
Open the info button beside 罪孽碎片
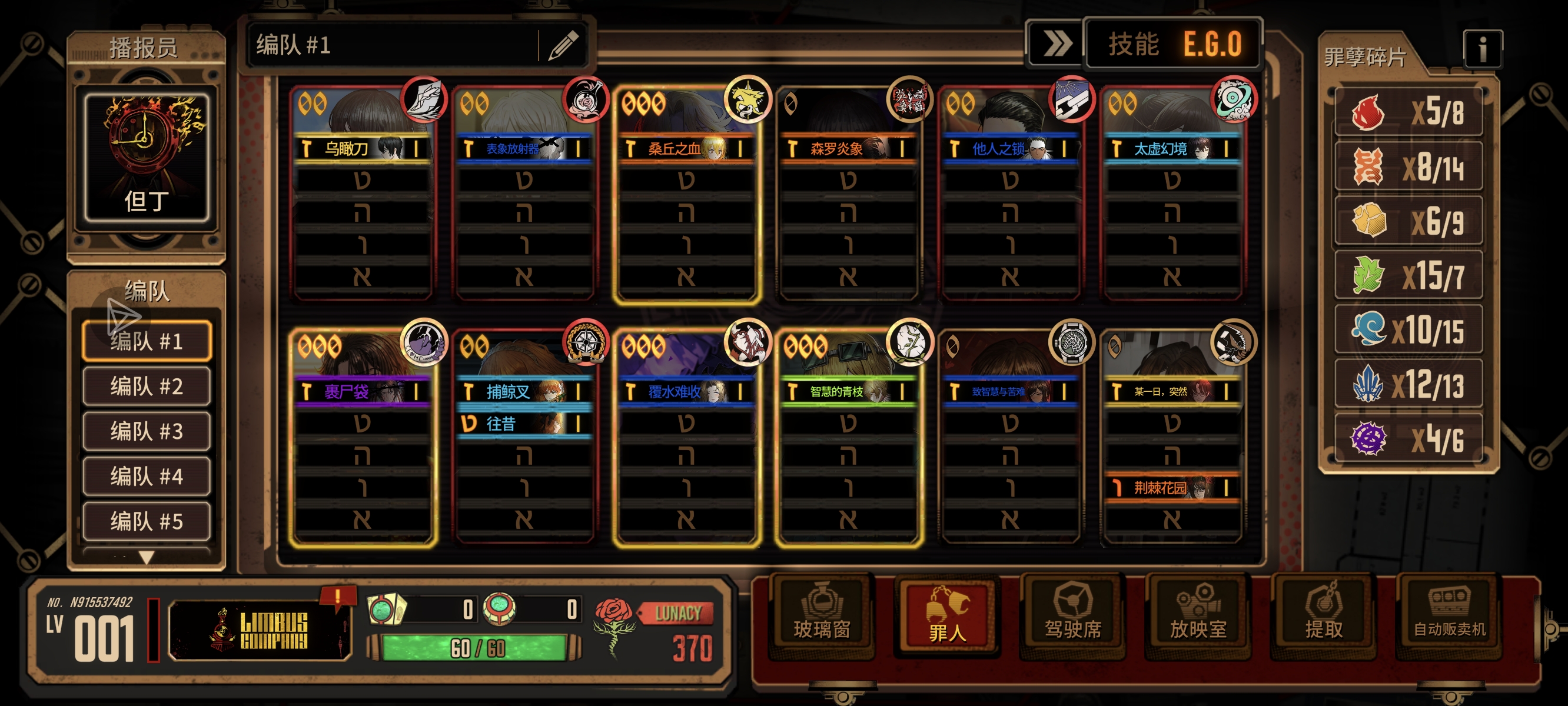[x=1483, y=50]
